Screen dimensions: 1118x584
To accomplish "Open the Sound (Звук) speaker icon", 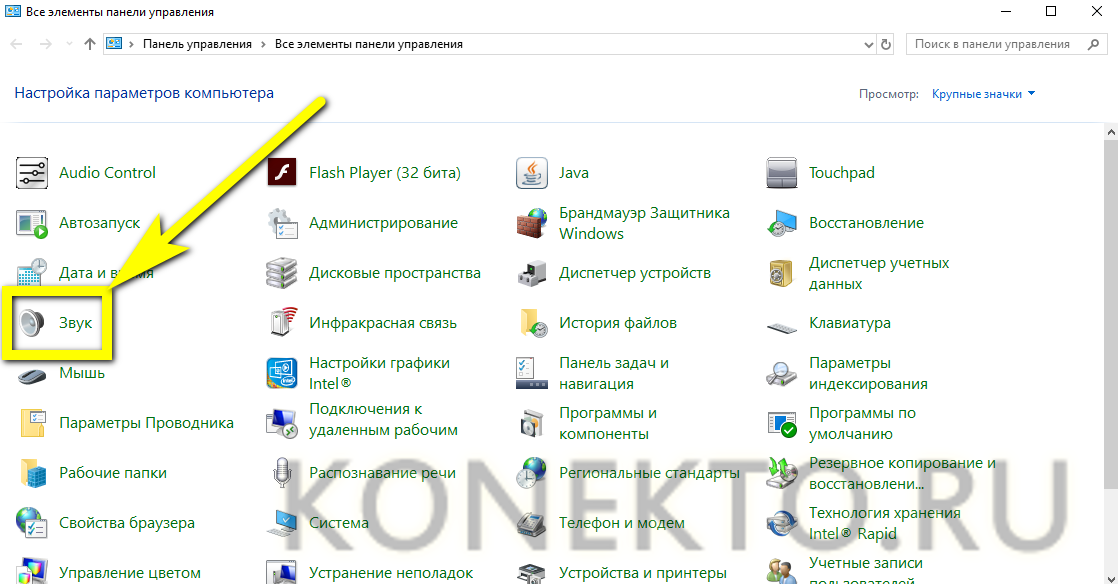I will tap(33, 323).
